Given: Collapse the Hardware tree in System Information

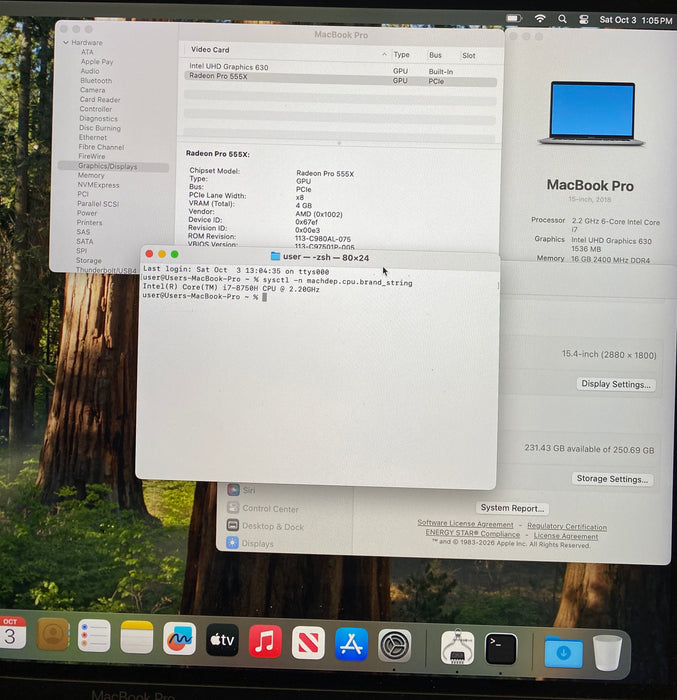Looking at the screenshot, I should [x=66, y=42].
